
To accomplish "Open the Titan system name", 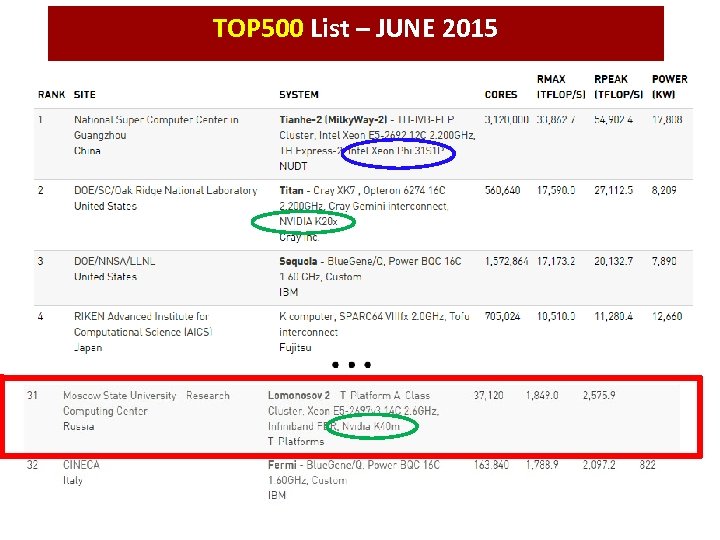I will [x=291, y=191].
